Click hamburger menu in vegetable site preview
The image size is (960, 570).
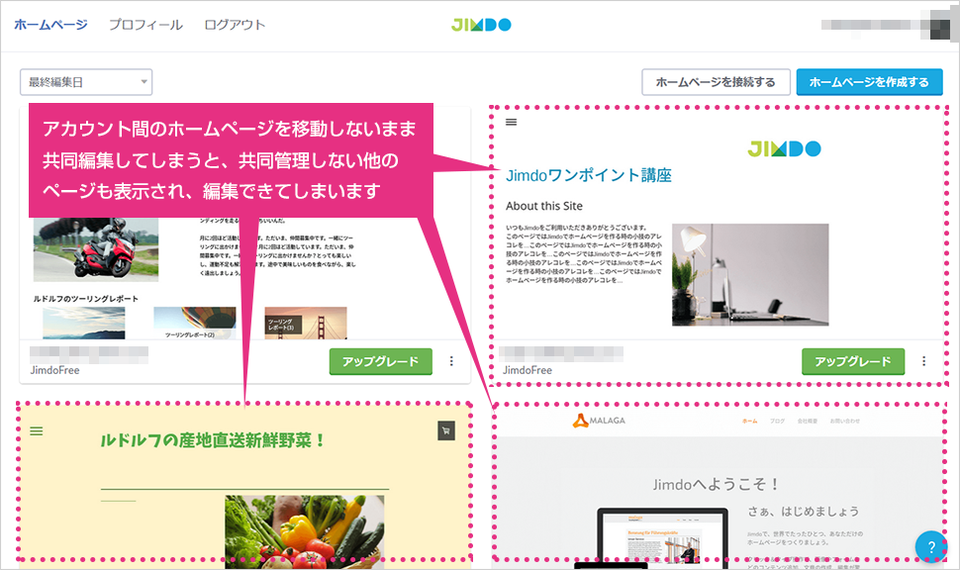pyautogui.click(x=37, y=431)
